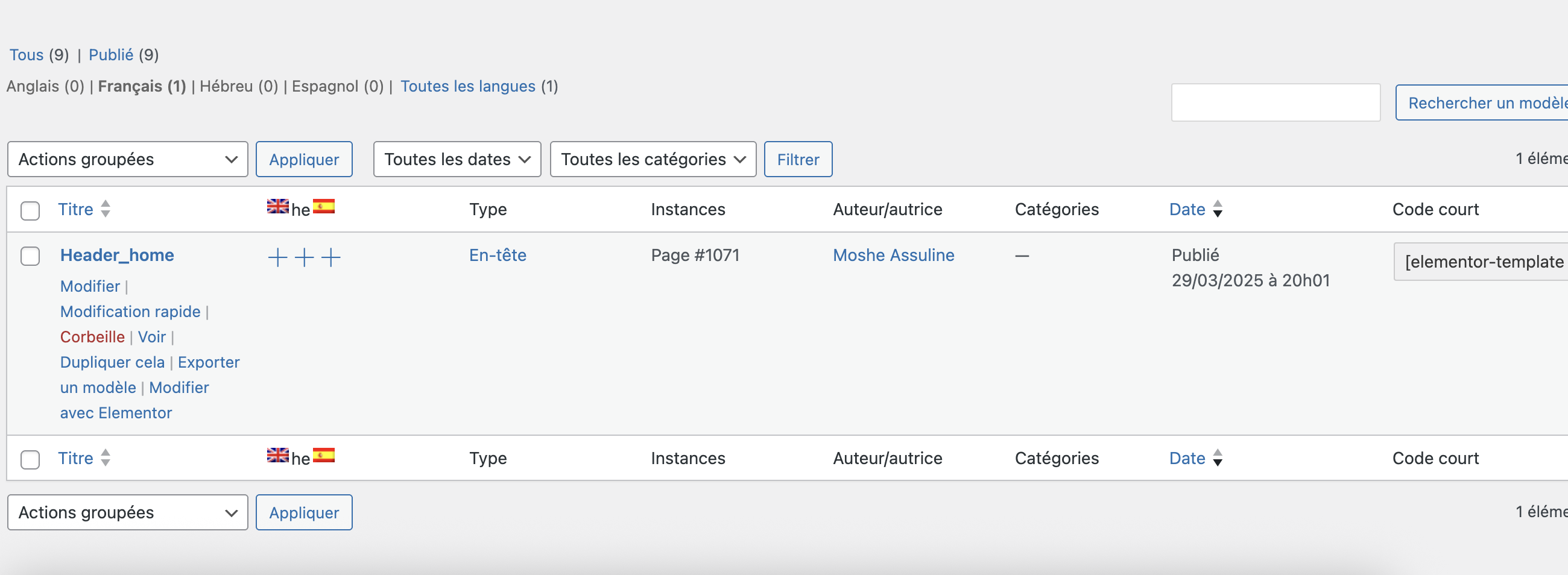Click the first plus icon to add English translation

277,257
